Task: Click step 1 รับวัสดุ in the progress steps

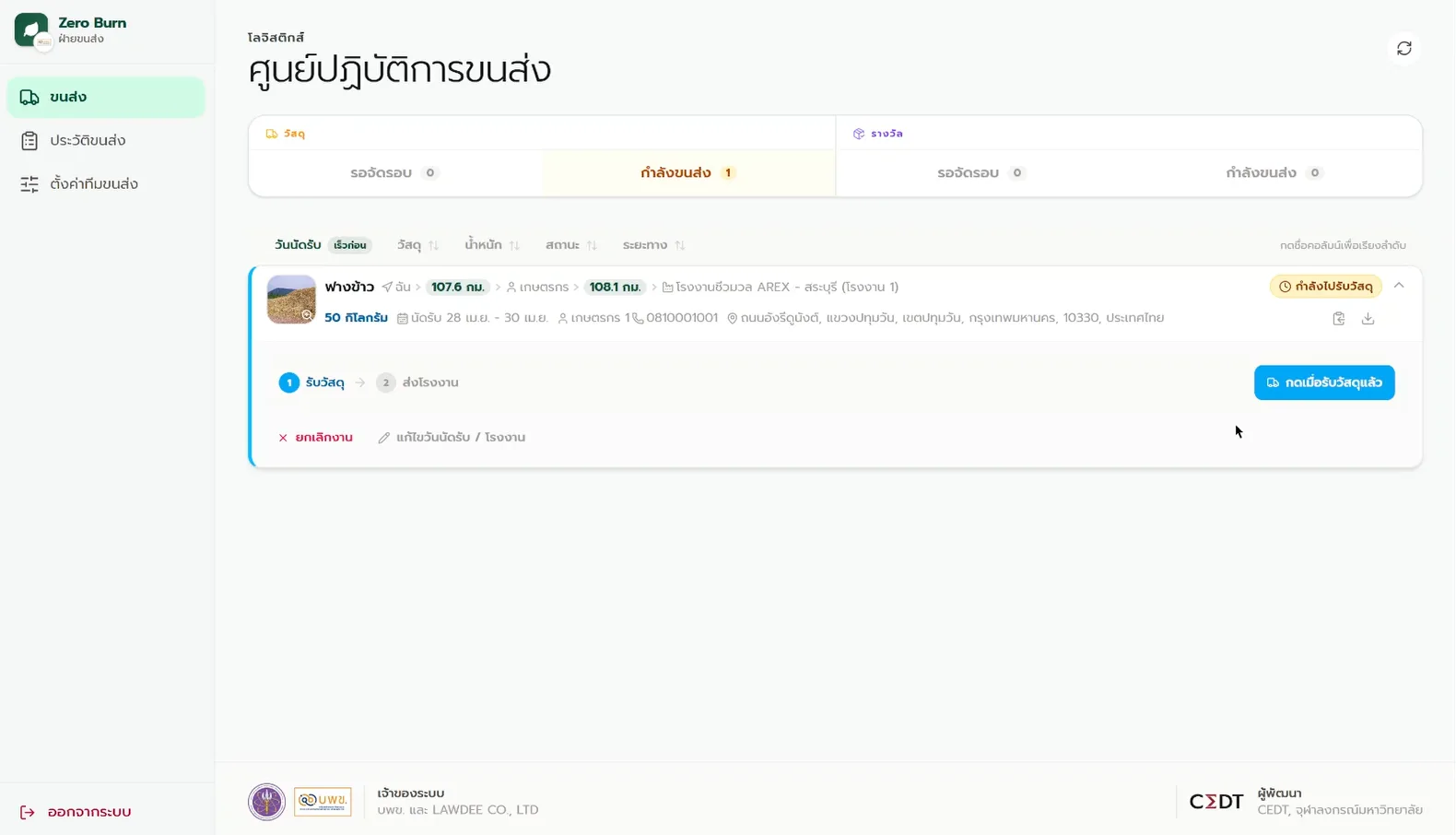Action: pyautogui.click(x=311, y=382)
